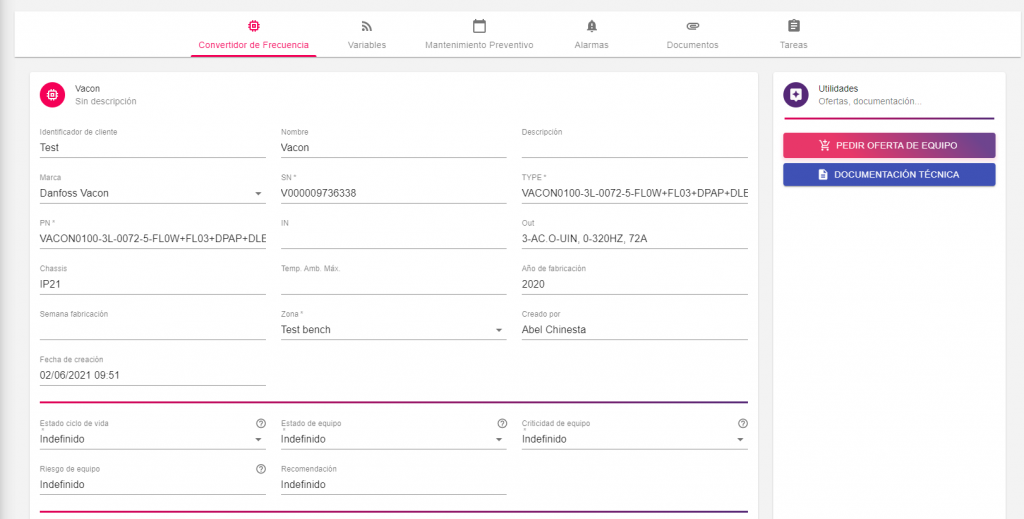Go to Mantenimiento Preventivo tab
Viewport: 1024px width, 519px height.
[x=479, y=34]
